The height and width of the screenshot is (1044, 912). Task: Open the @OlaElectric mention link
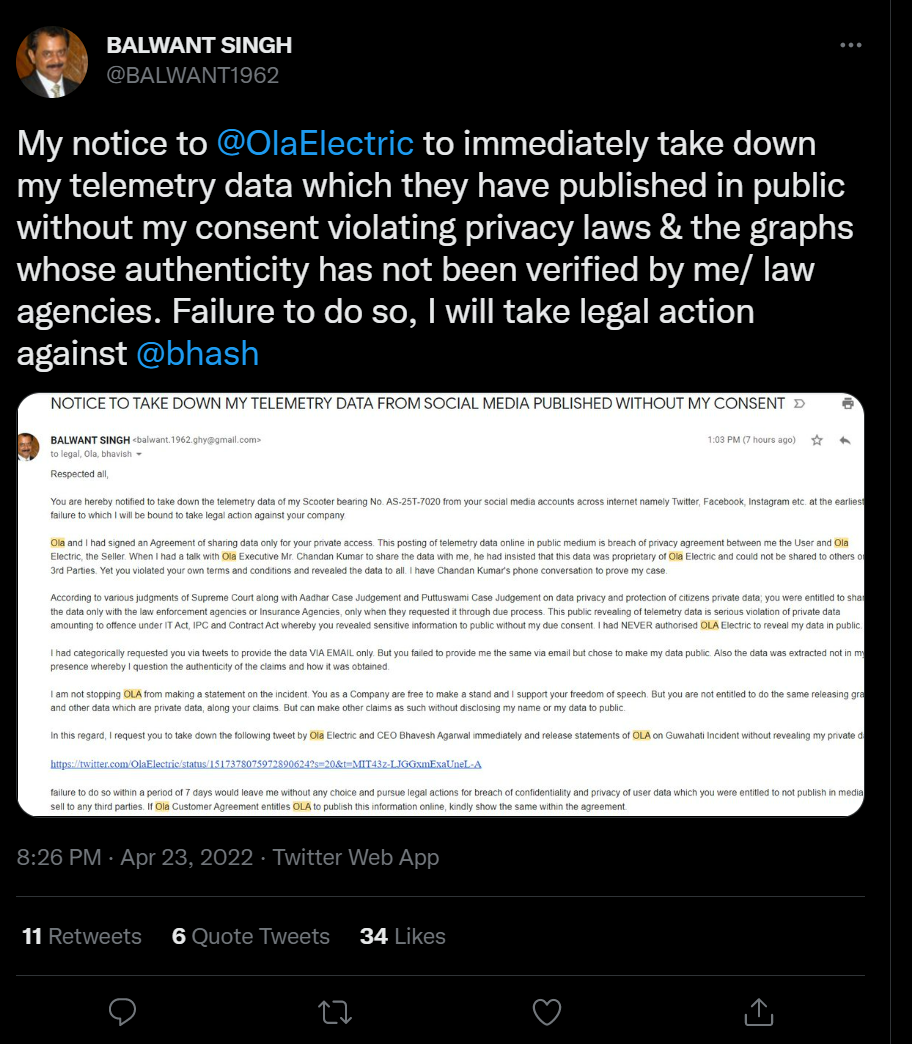[315, 143]
